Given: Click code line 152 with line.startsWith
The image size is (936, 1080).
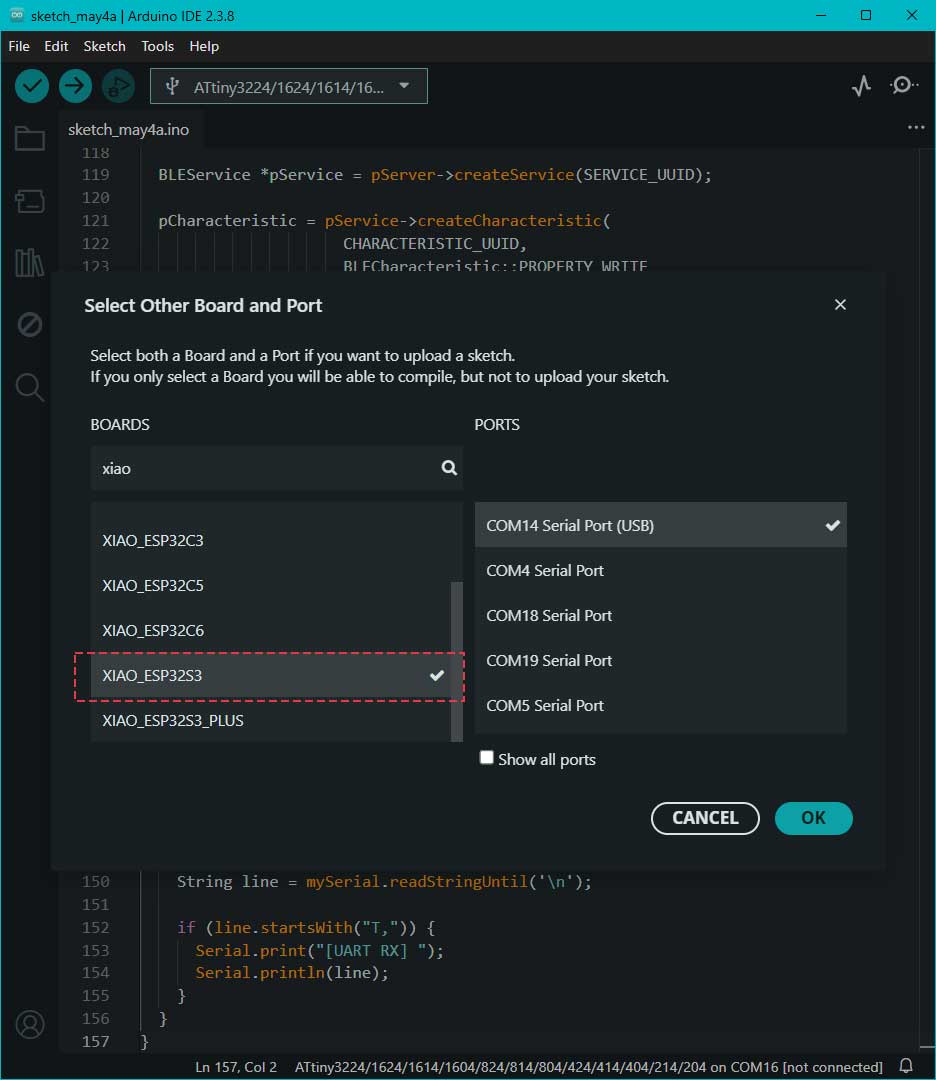Looking at the screenshot, I should (x=306, y=928).
